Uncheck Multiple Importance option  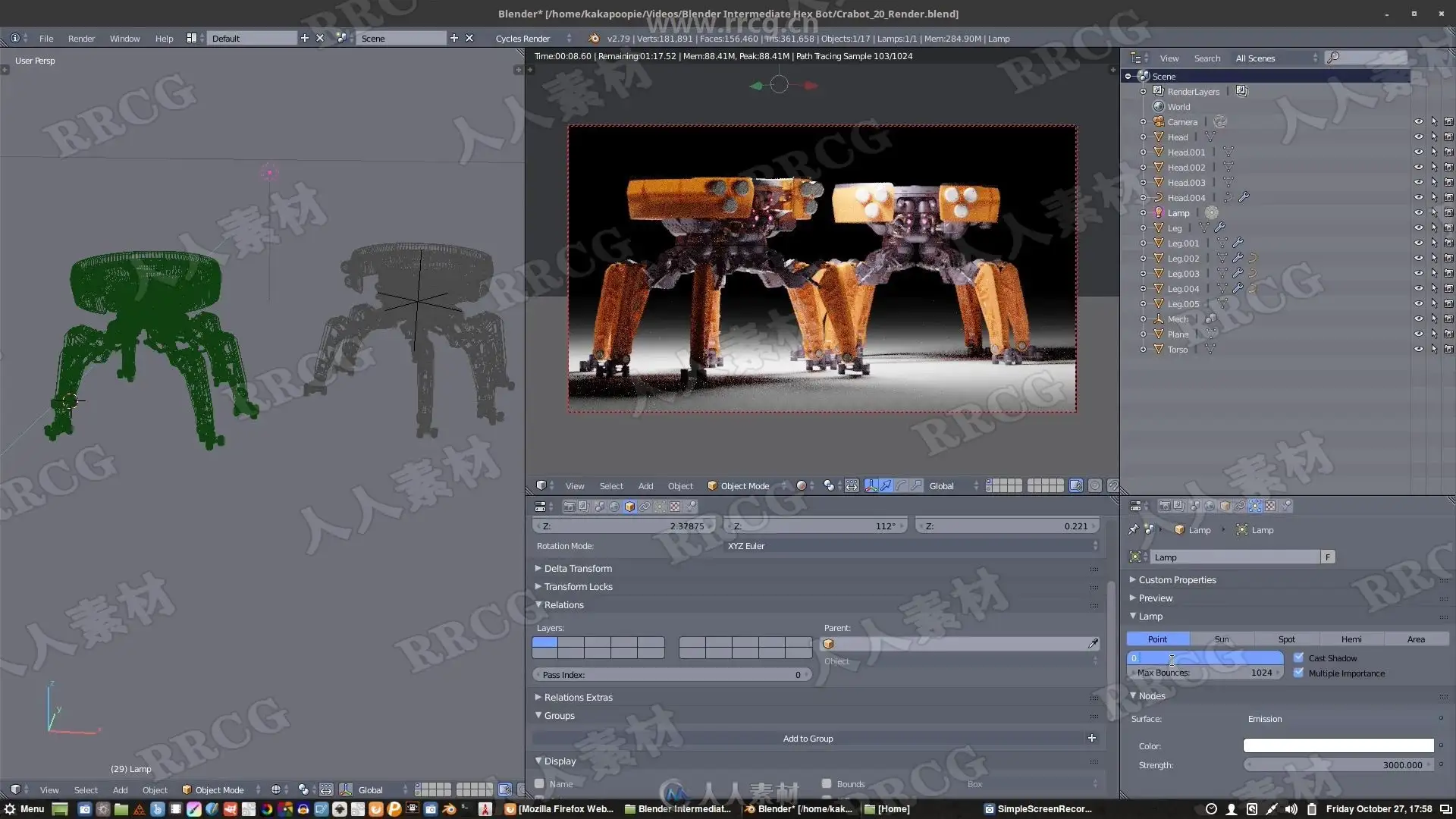tap(1299, 673)
